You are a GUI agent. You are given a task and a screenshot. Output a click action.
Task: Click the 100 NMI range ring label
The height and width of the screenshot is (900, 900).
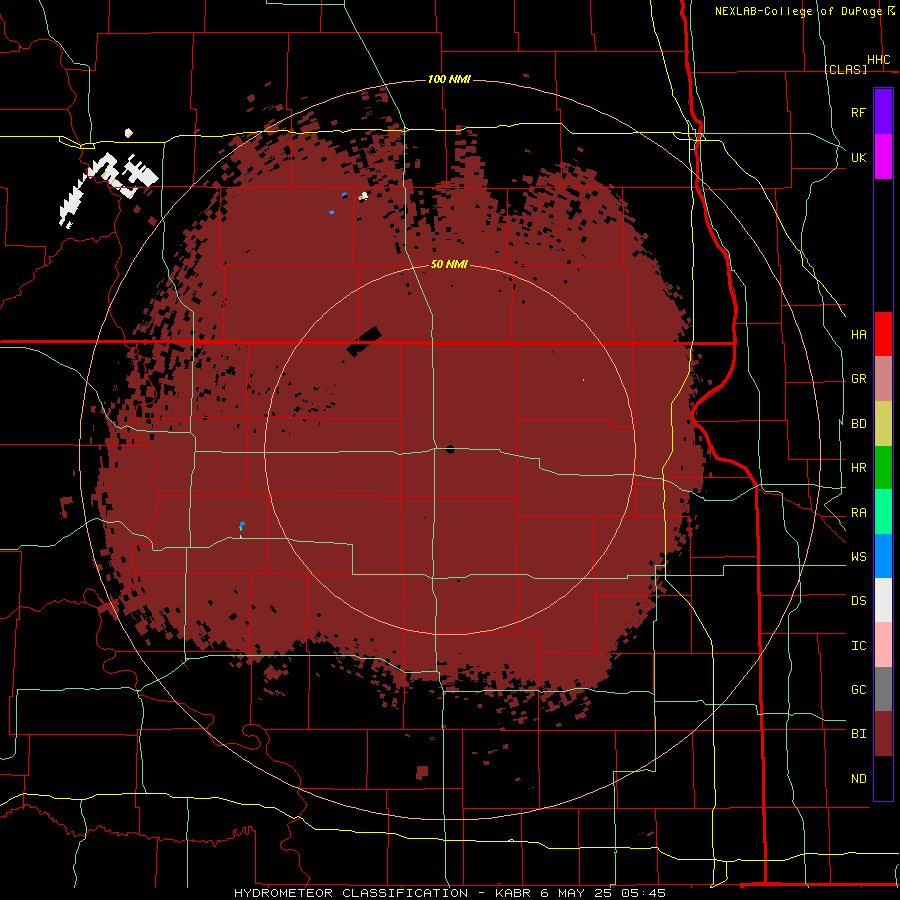(x=449, y=79)
